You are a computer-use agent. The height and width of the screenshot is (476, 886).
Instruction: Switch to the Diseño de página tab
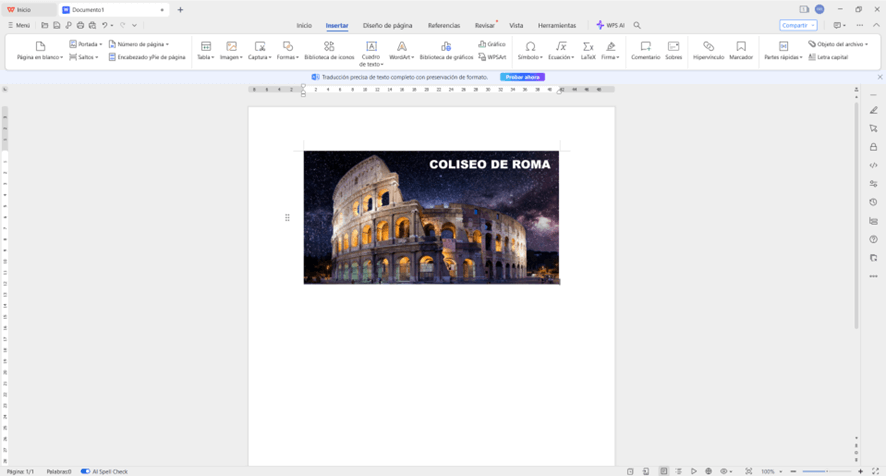click(x=387, y=25)
